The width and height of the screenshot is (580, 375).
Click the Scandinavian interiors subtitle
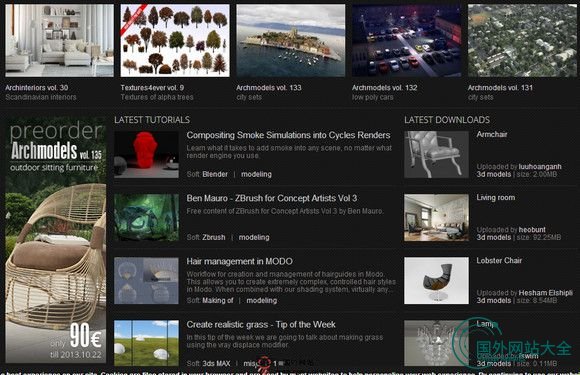coord(41,97)
